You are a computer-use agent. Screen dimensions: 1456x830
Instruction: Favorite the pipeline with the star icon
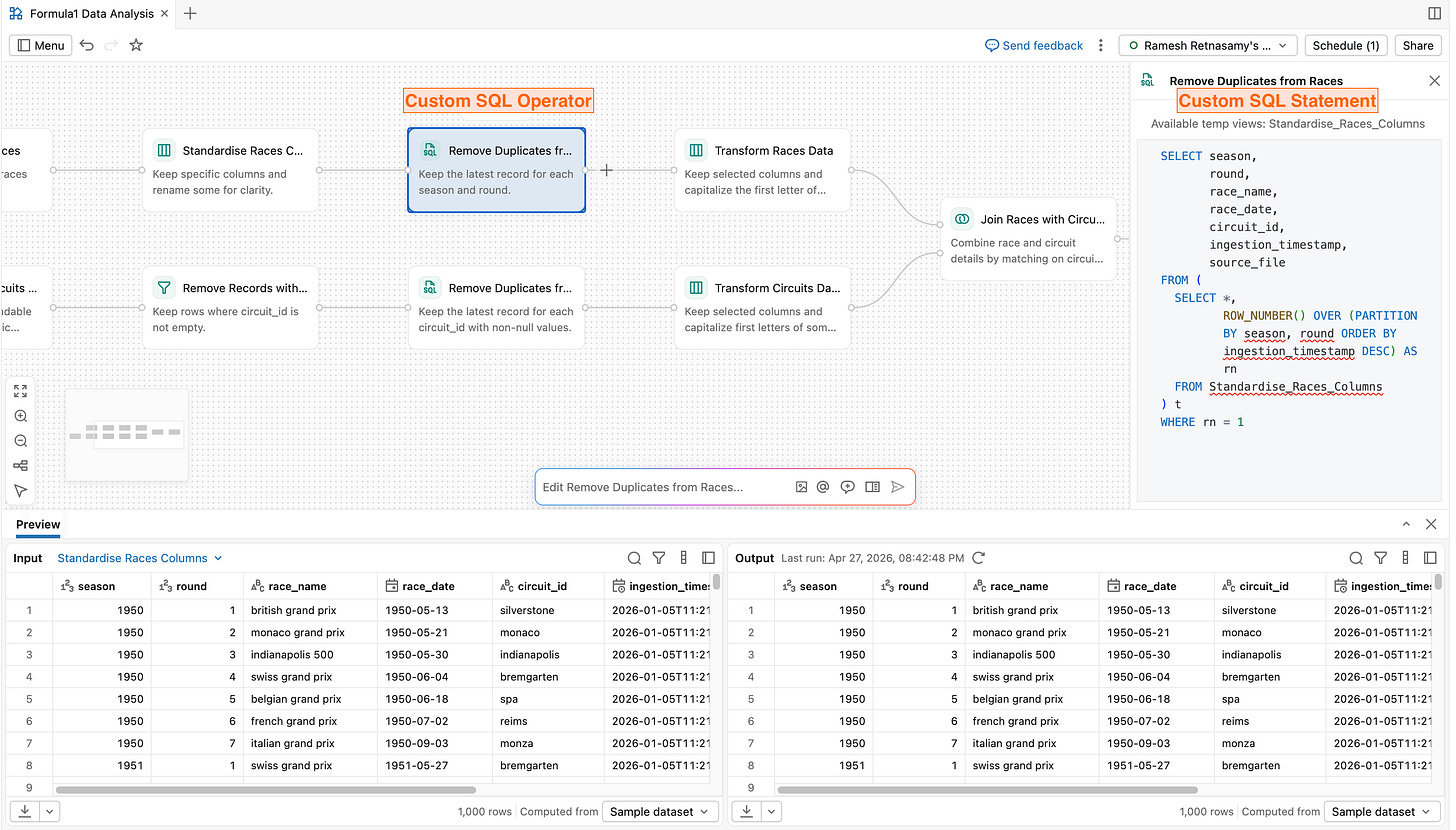click(136, 45)
